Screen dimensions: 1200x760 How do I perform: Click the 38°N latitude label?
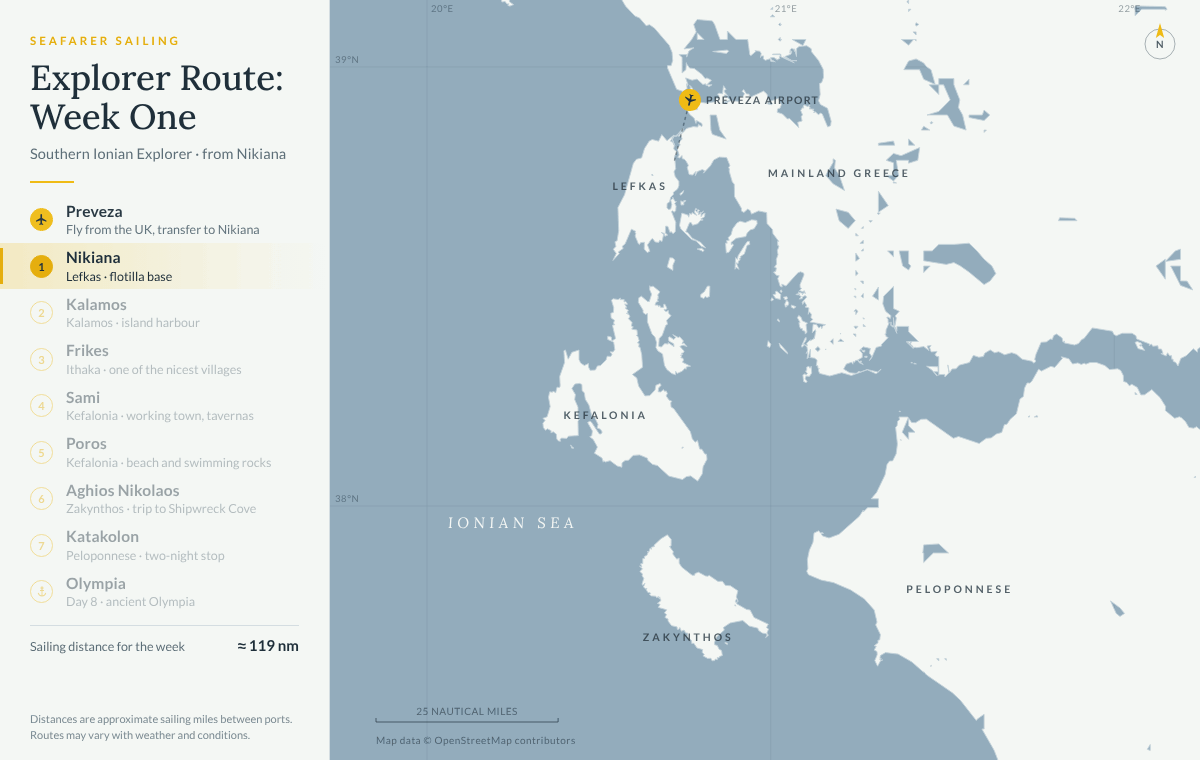347,499
